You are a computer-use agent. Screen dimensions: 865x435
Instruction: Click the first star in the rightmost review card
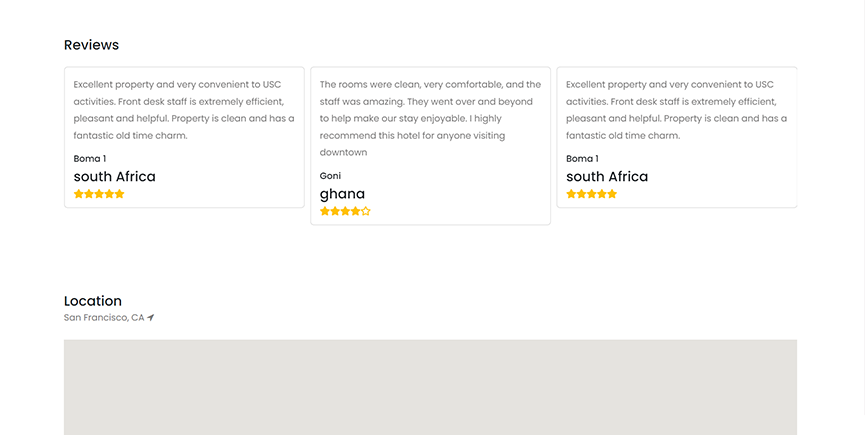point(572,194)
